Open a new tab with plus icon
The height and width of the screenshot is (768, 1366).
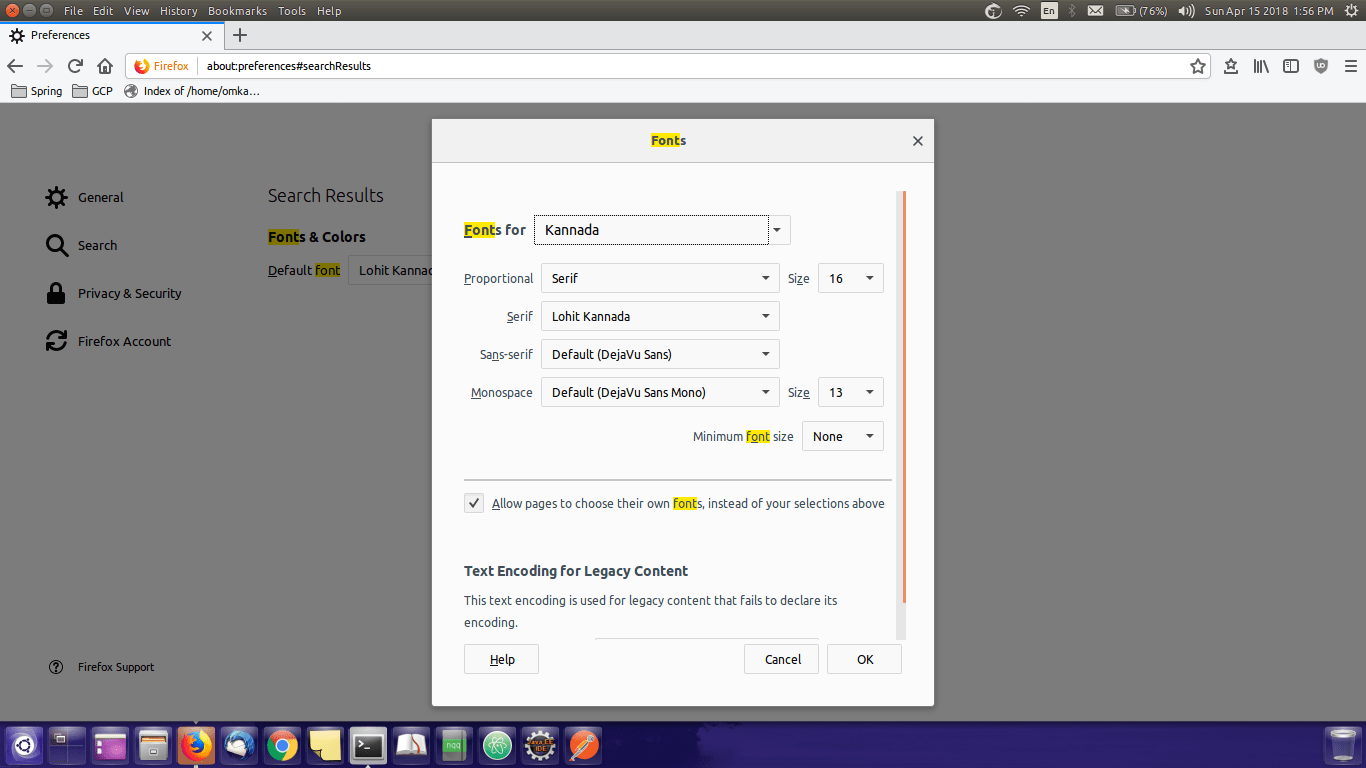239,35
